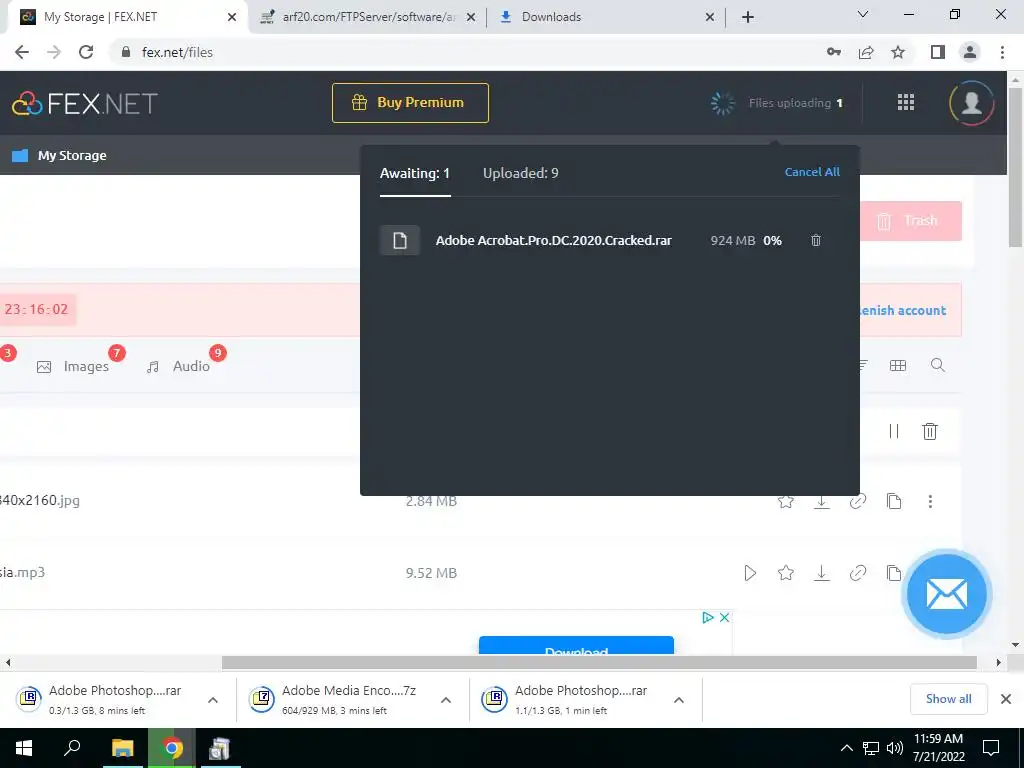
Task: Open My Storage breadcrumb
Action: click(x=72, y=155)
